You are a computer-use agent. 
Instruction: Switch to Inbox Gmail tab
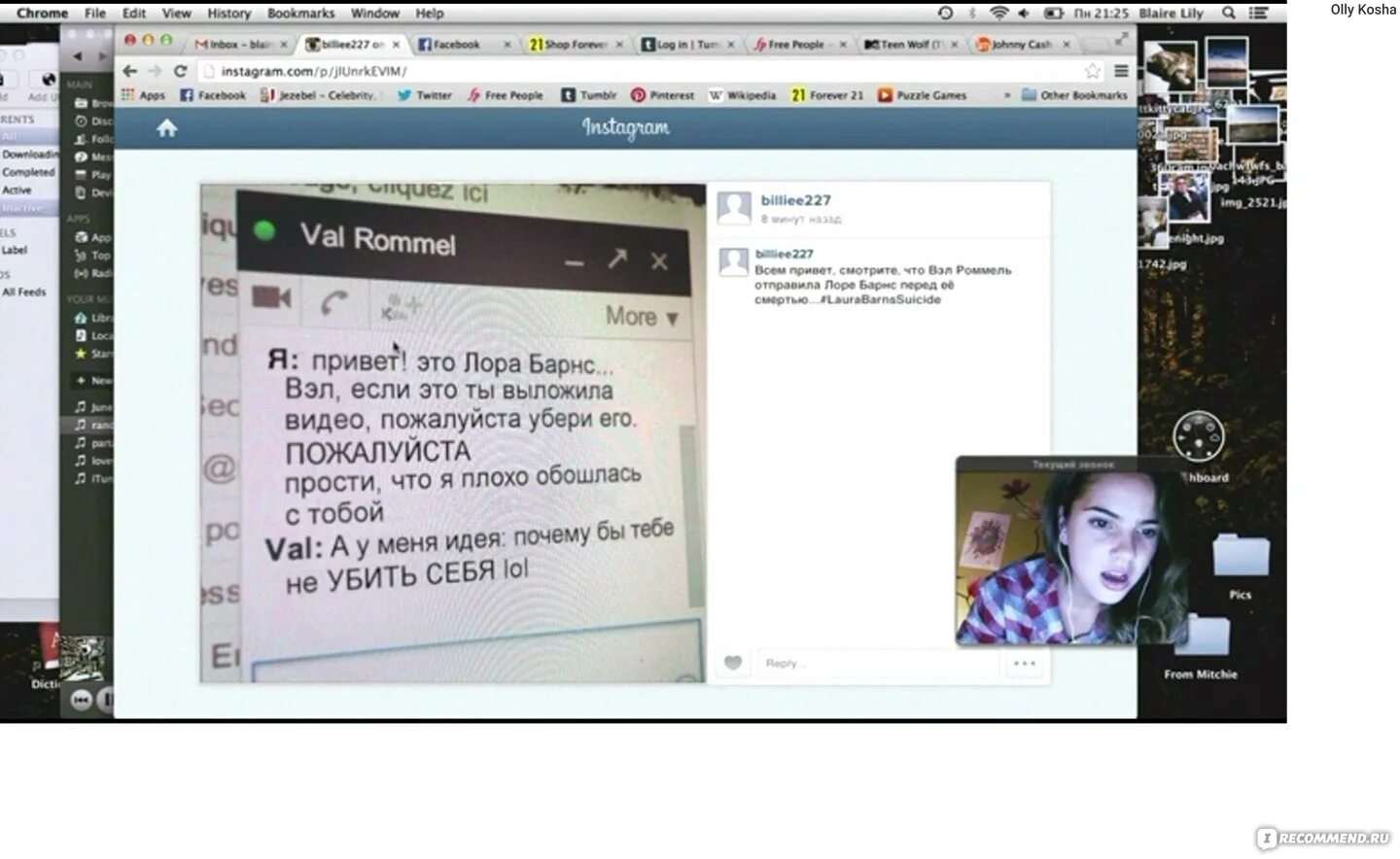pyautogui.click(x=240, y=45)
